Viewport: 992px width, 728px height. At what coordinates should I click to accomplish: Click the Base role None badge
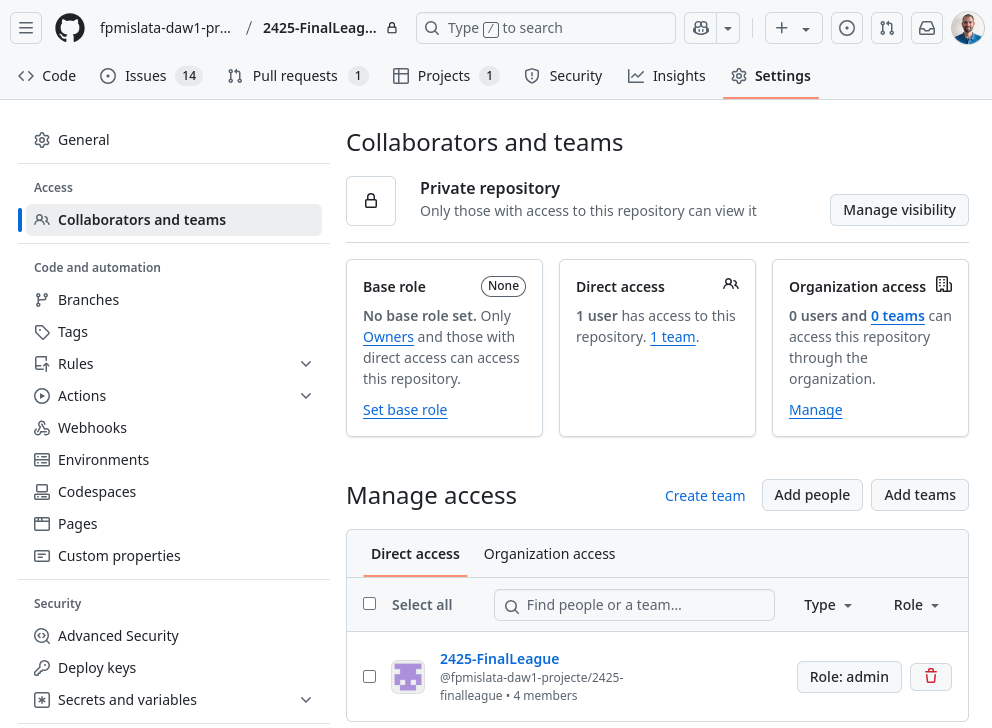pyautogui.click(x=503, y=286)
